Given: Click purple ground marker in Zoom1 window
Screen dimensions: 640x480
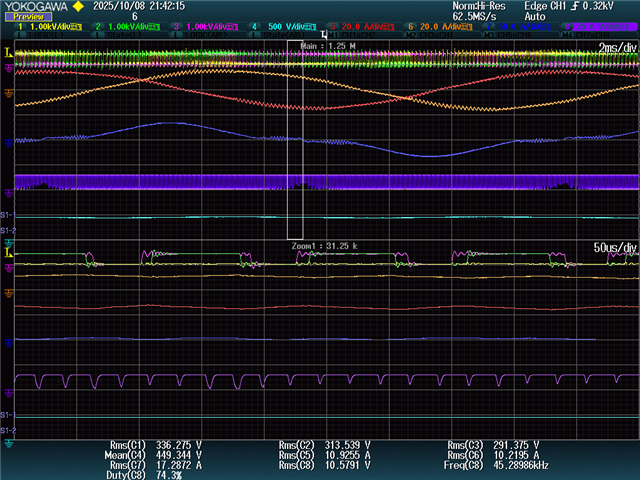Looking at the screenshot, I should (x=9, y=393).
